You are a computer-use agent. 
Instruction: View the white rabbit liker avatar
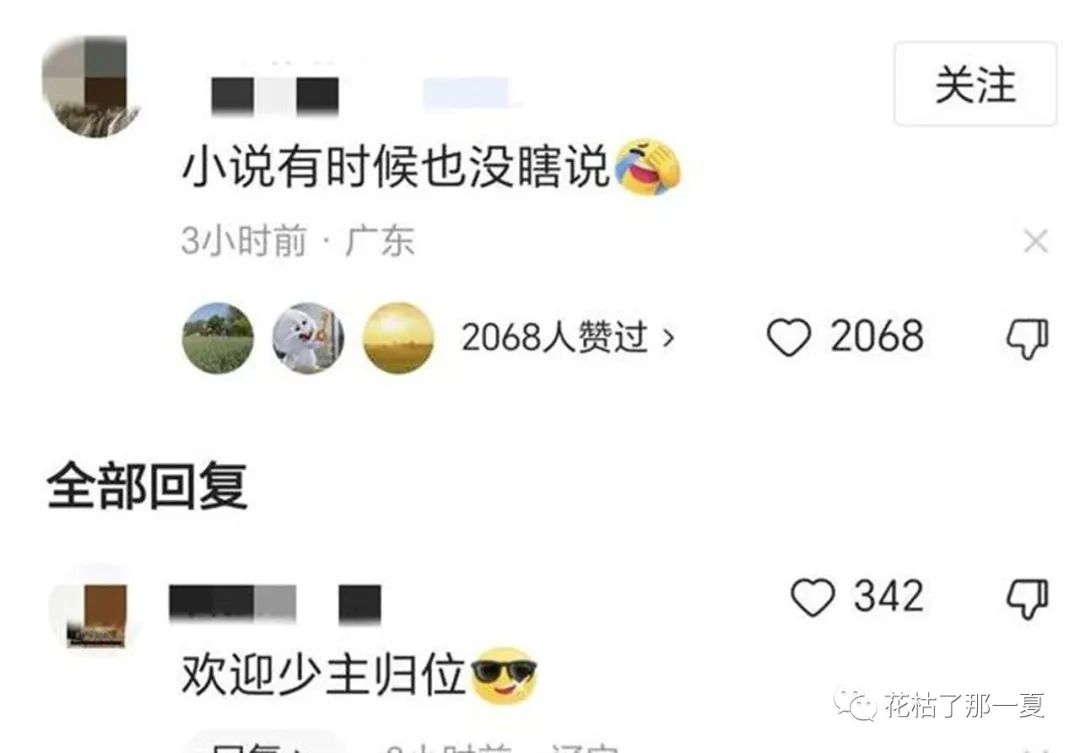click(308, 338)
